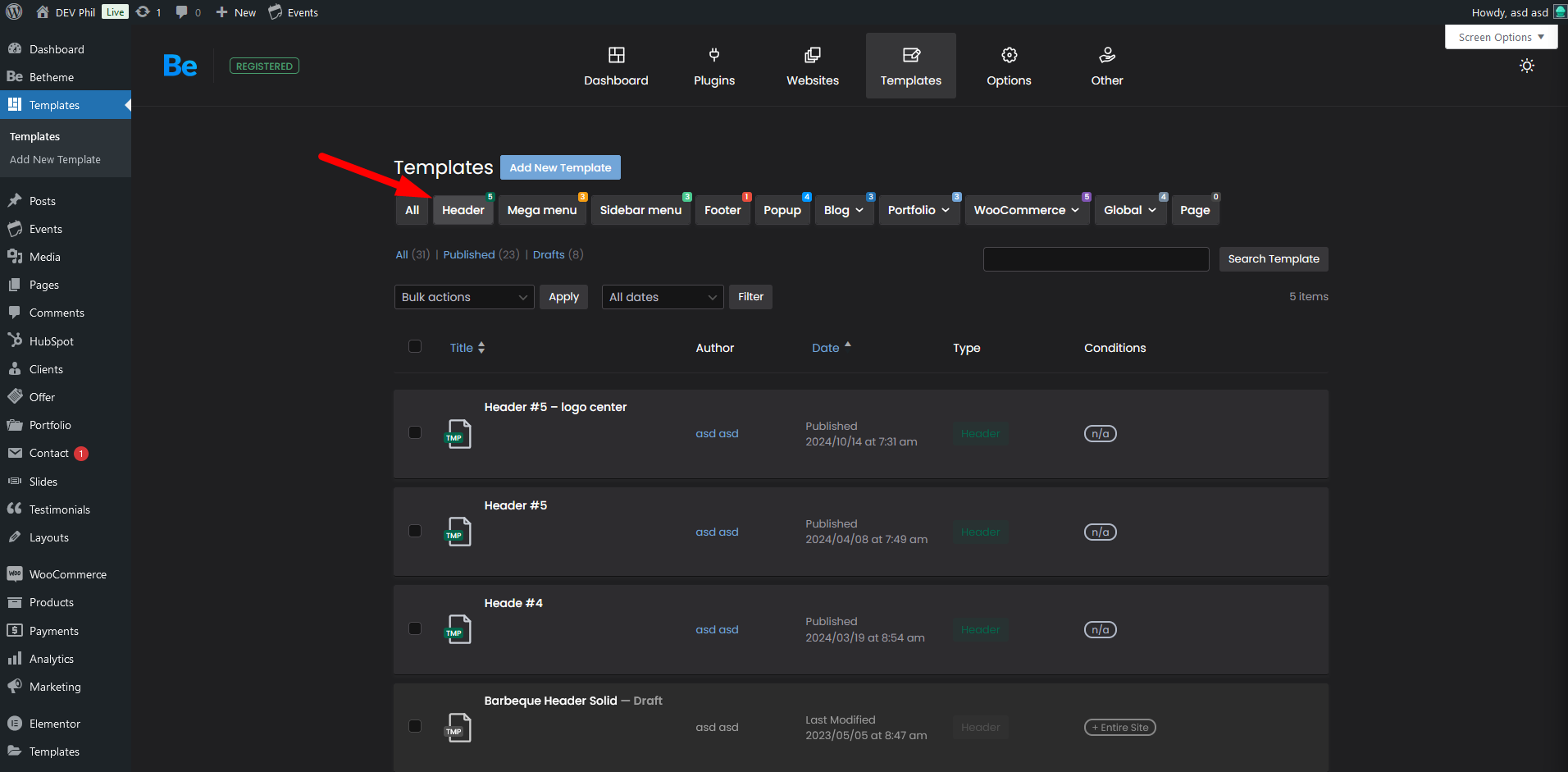1568x772 pixels.
Task: Click the Entire Site condition badge
Action: pyautogui.click(x=1119, y=728)
